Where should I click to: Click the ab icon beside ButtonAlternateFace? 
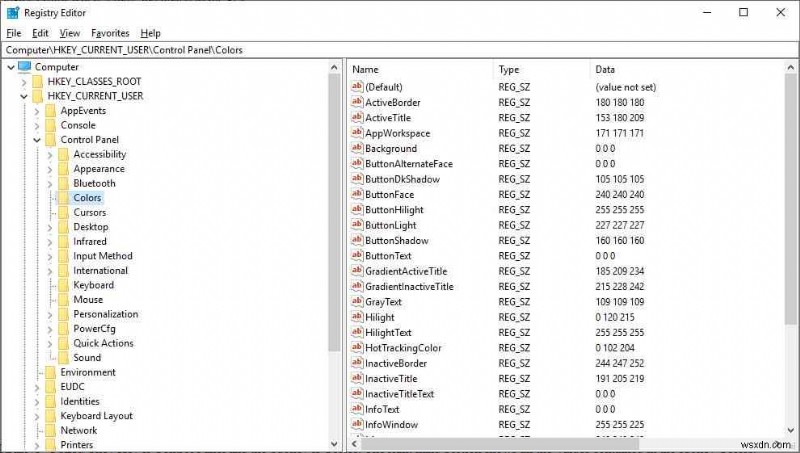(x=357, y=163)
